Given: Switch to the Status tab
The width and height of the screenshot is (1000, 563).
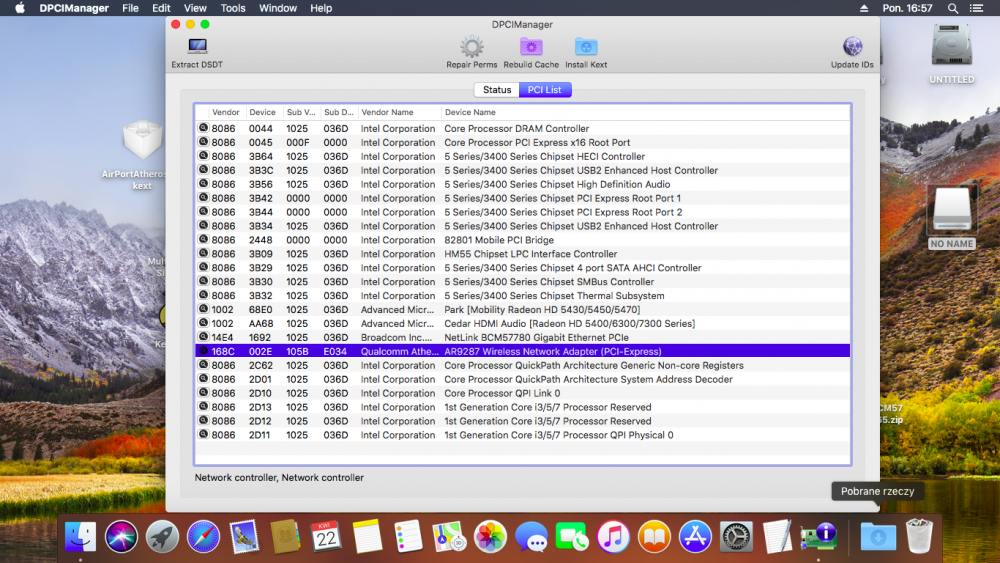Looking at the screenshot, I should tap(497, 90).
